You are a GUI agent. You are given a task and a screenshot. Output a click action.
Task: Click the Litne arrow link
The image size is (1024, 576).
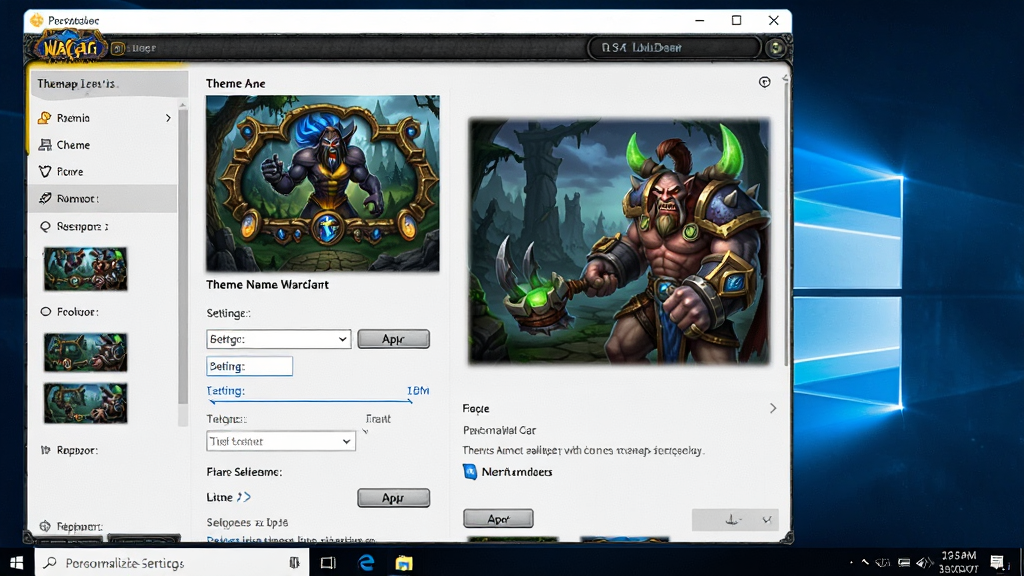click(244, 497)
